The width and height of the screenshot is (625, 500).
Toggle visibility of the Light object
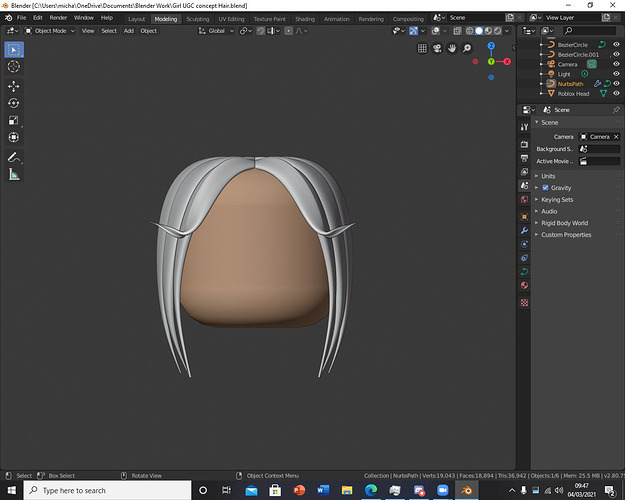[x=616, y=74]
